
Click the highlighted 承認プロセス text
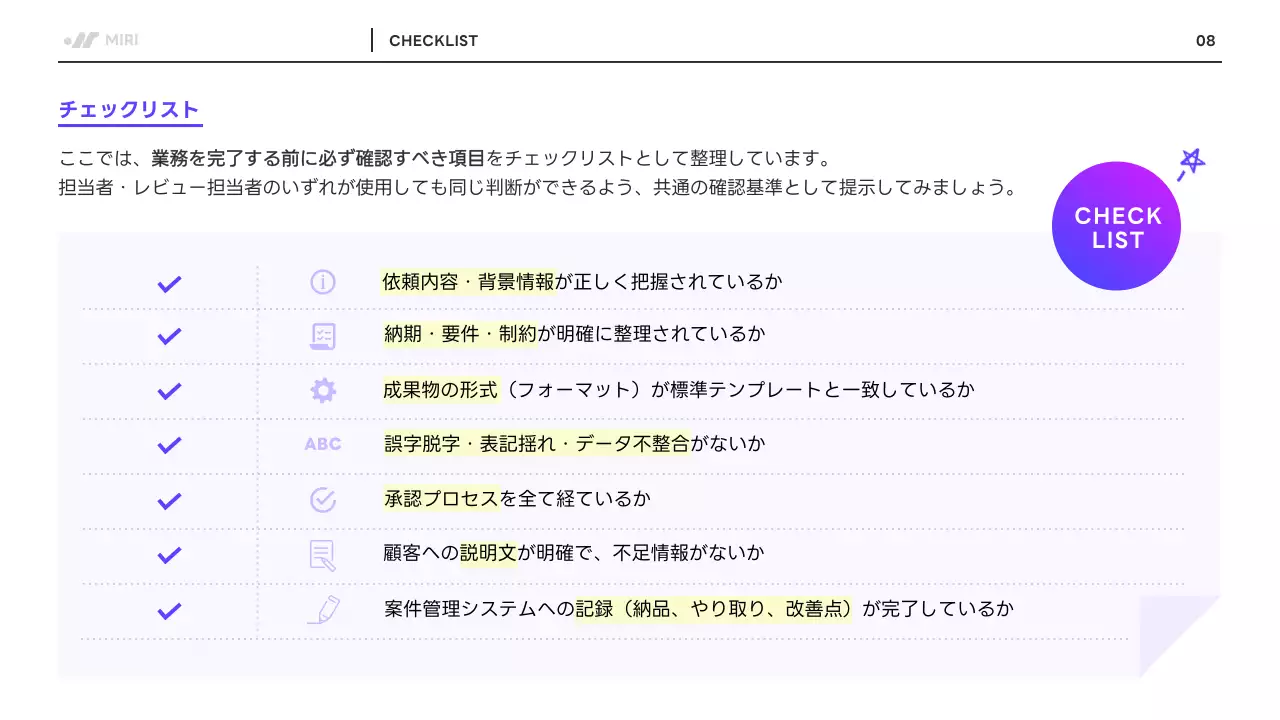[x=441, y=497]
